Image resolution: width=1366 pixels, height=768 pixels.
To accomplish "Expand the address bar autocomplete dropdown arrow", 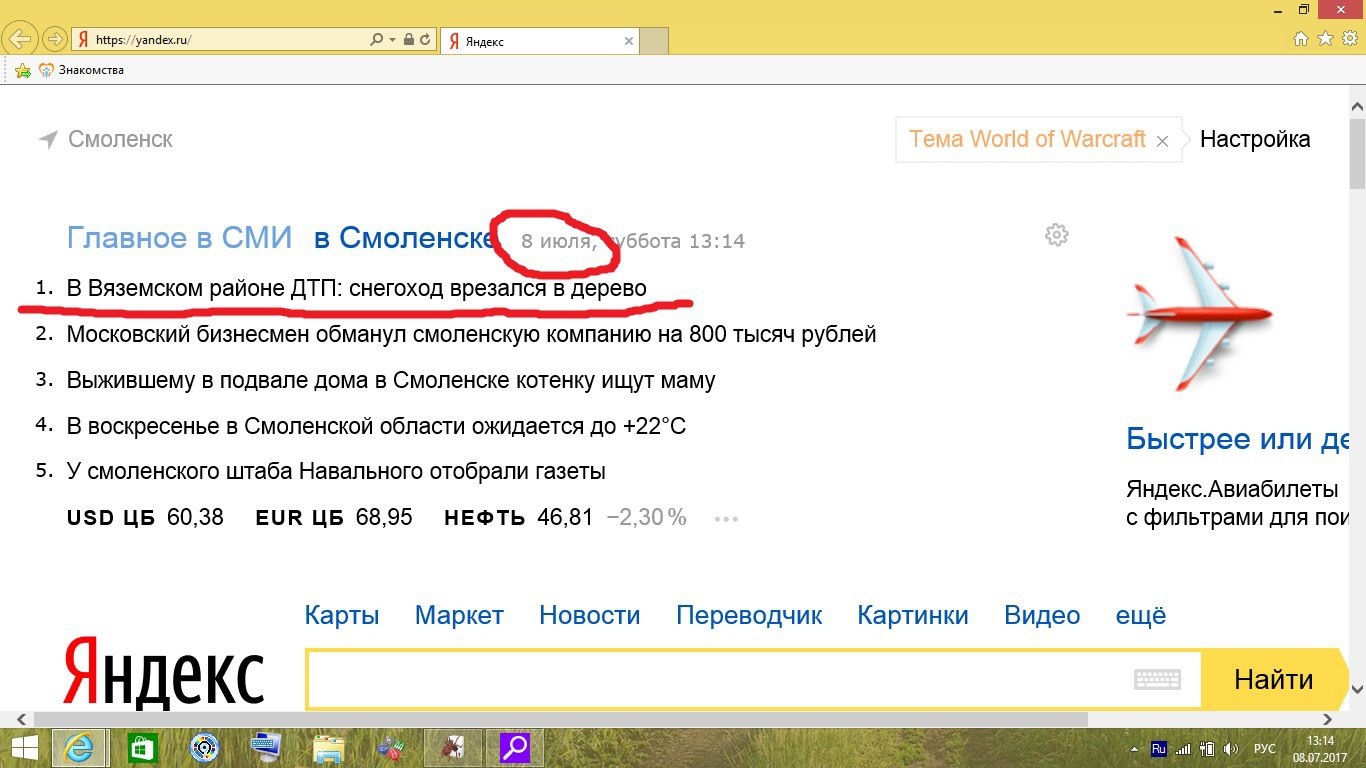I will pyautogui.click(x=392, y=40).
